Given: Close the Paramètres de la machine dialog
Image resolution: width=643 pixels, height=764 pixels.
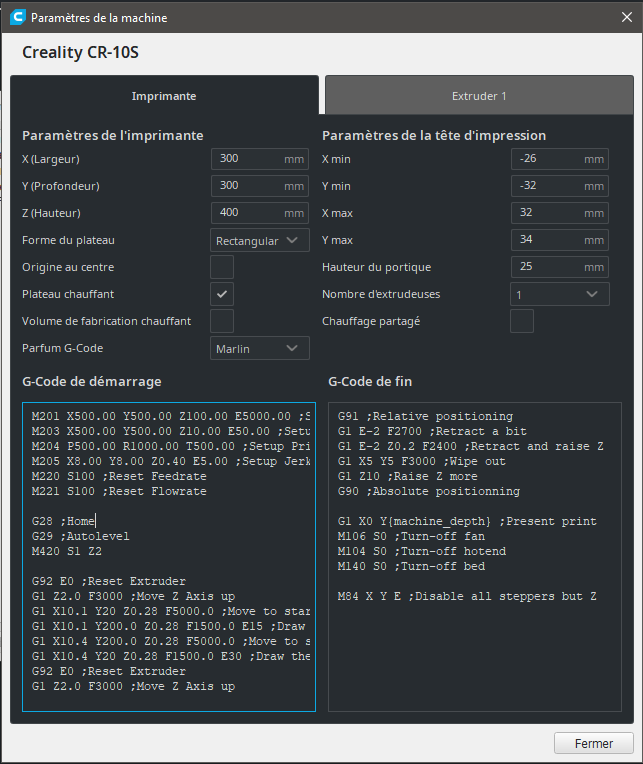Looking at the screenshot, I should tap(627, 17).
